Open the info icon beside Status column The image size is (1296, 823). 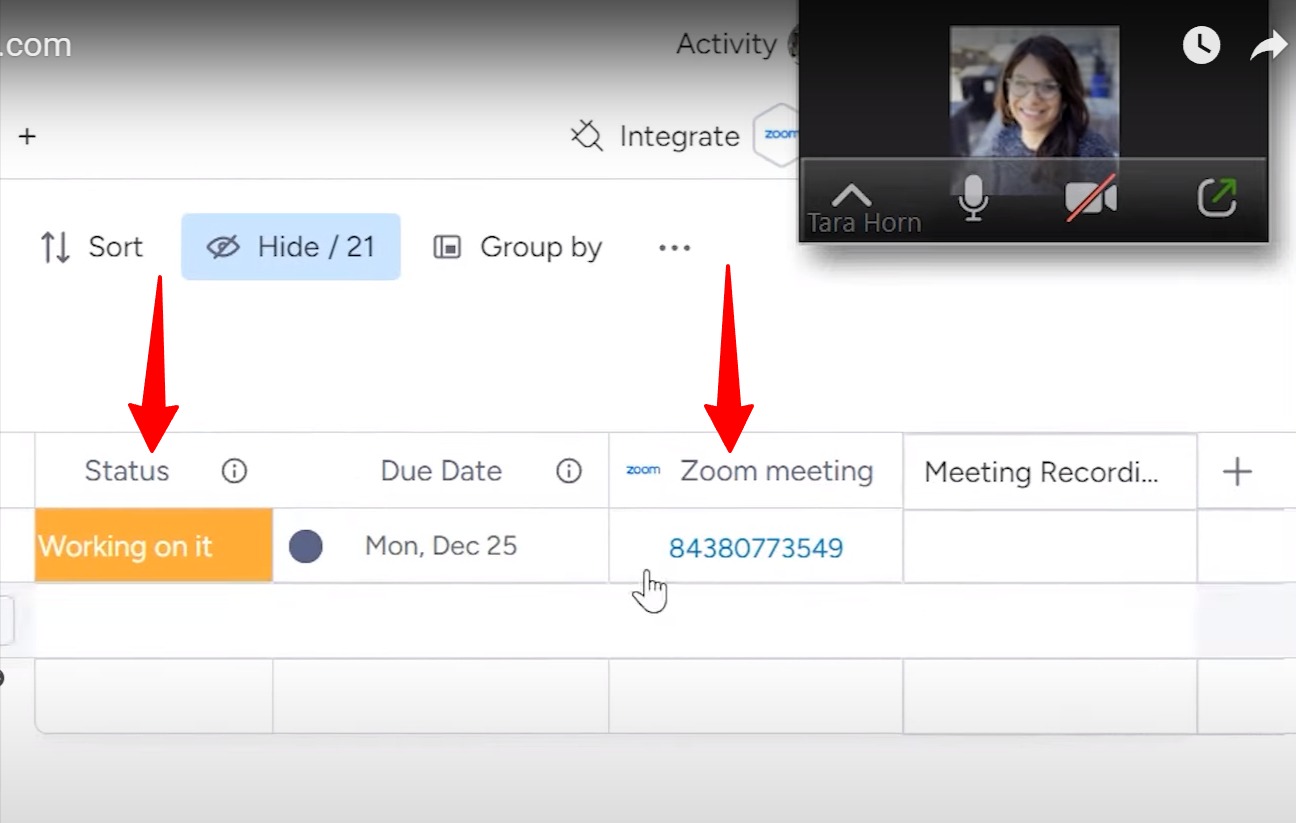pos(233,470)
